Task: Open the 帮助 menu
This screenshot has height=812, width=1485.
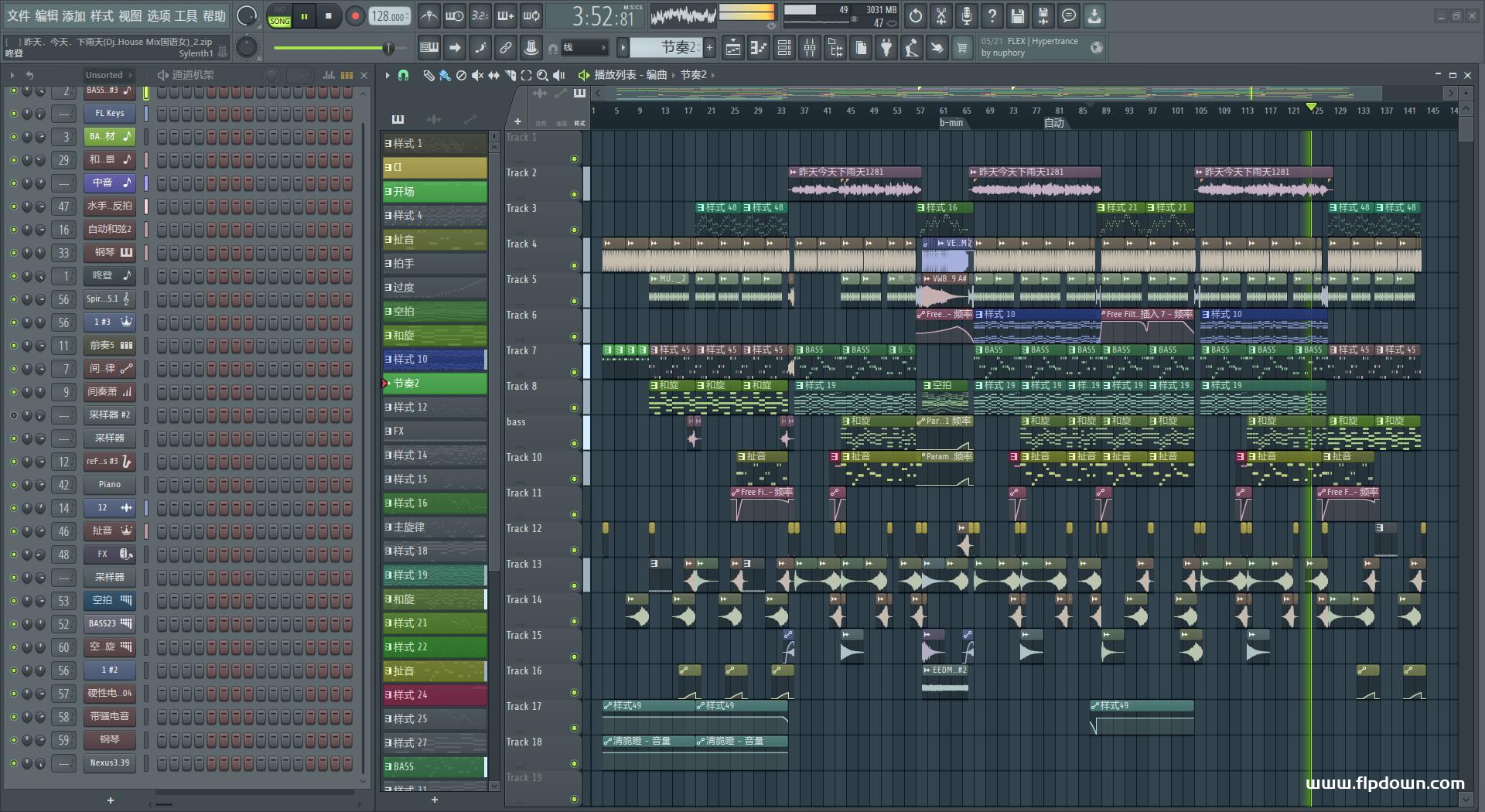Action: tap(214, 15)
